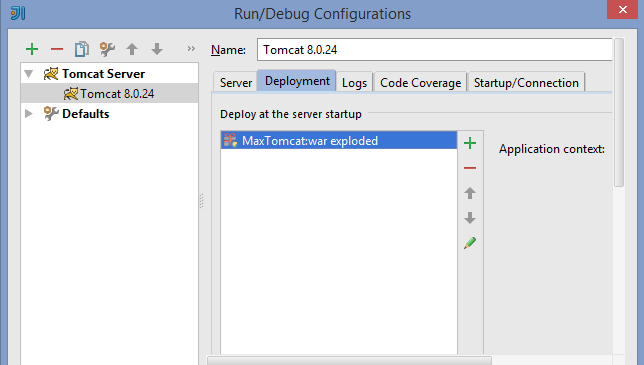Move the artifact down in the deploy list

click(x=470, y=218)
